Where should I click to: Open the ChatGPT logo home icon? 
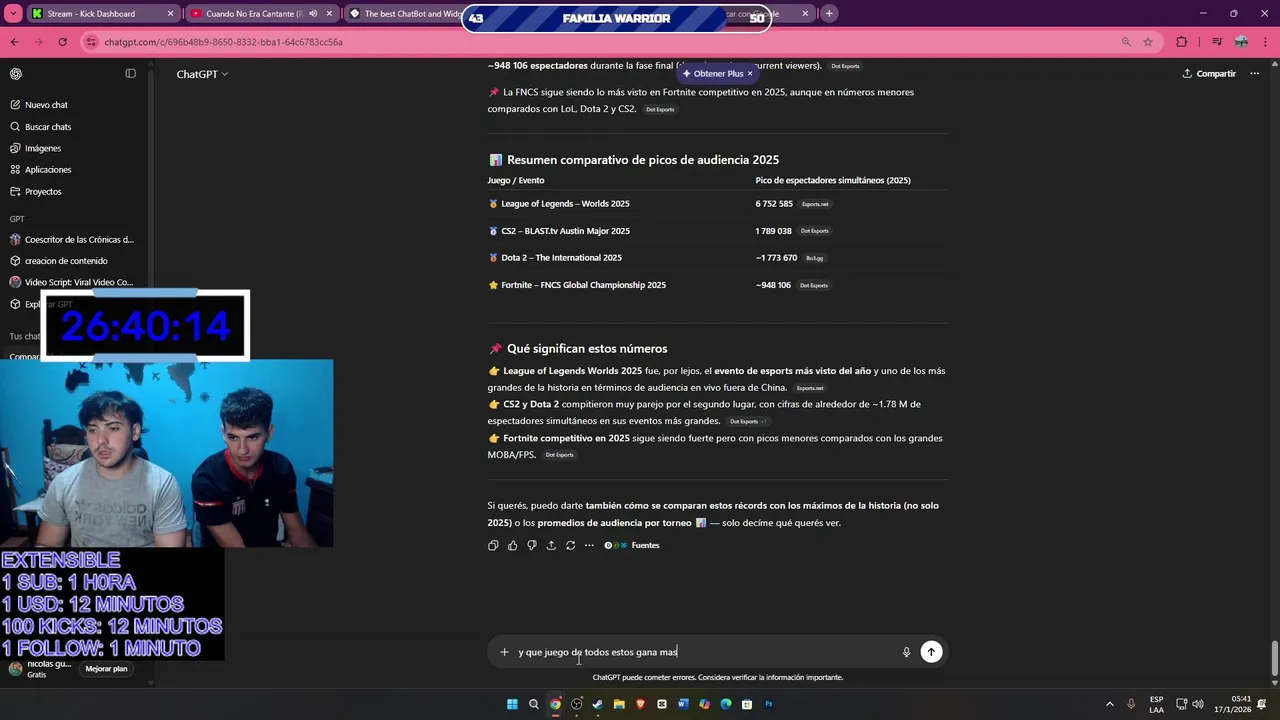(16, 74)
